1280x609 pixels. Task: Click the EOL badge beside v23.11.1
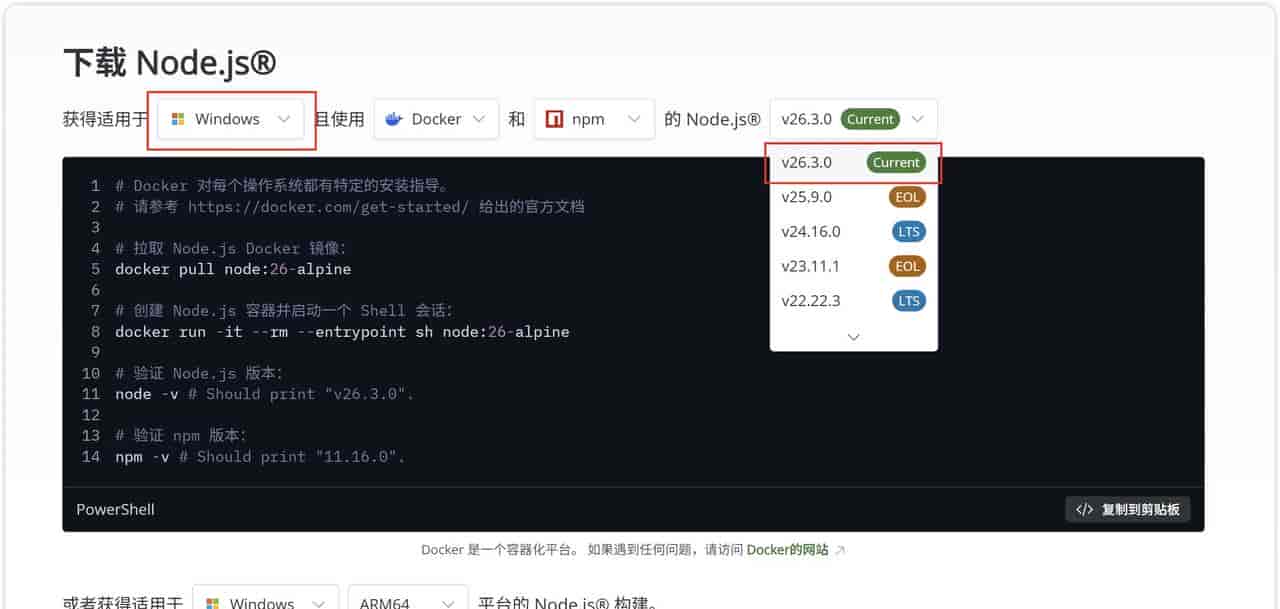click(x=907, y=266)
